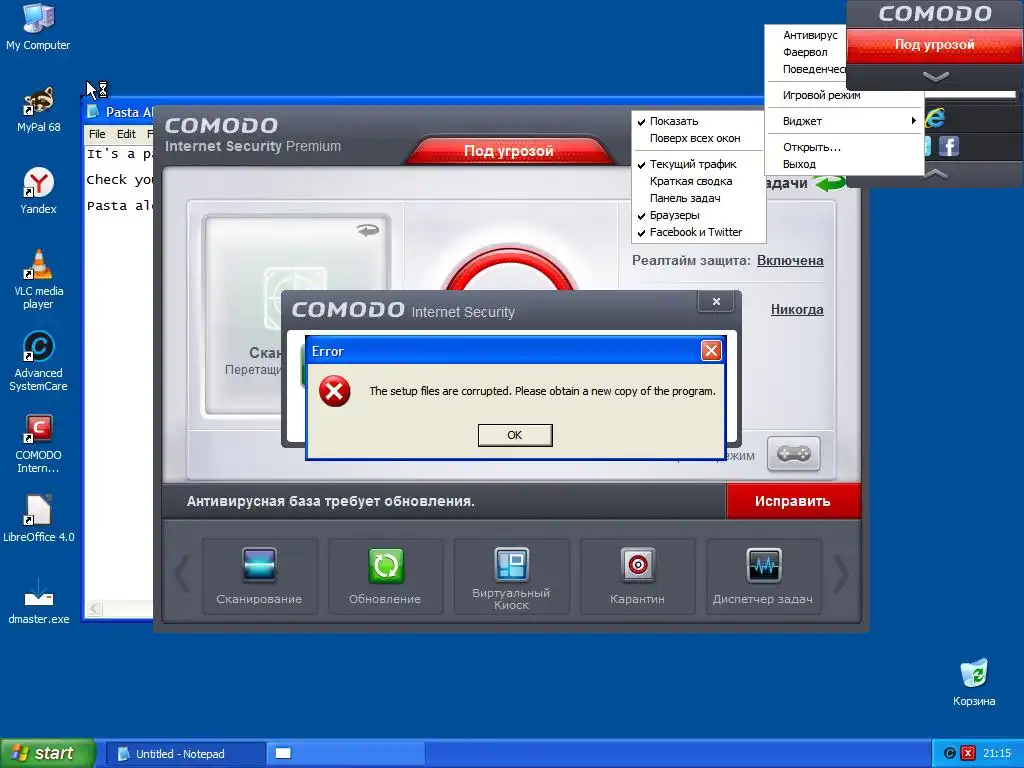Expand the Comodo widget down chevron
1024x768 pixels.
click(935, 77)
